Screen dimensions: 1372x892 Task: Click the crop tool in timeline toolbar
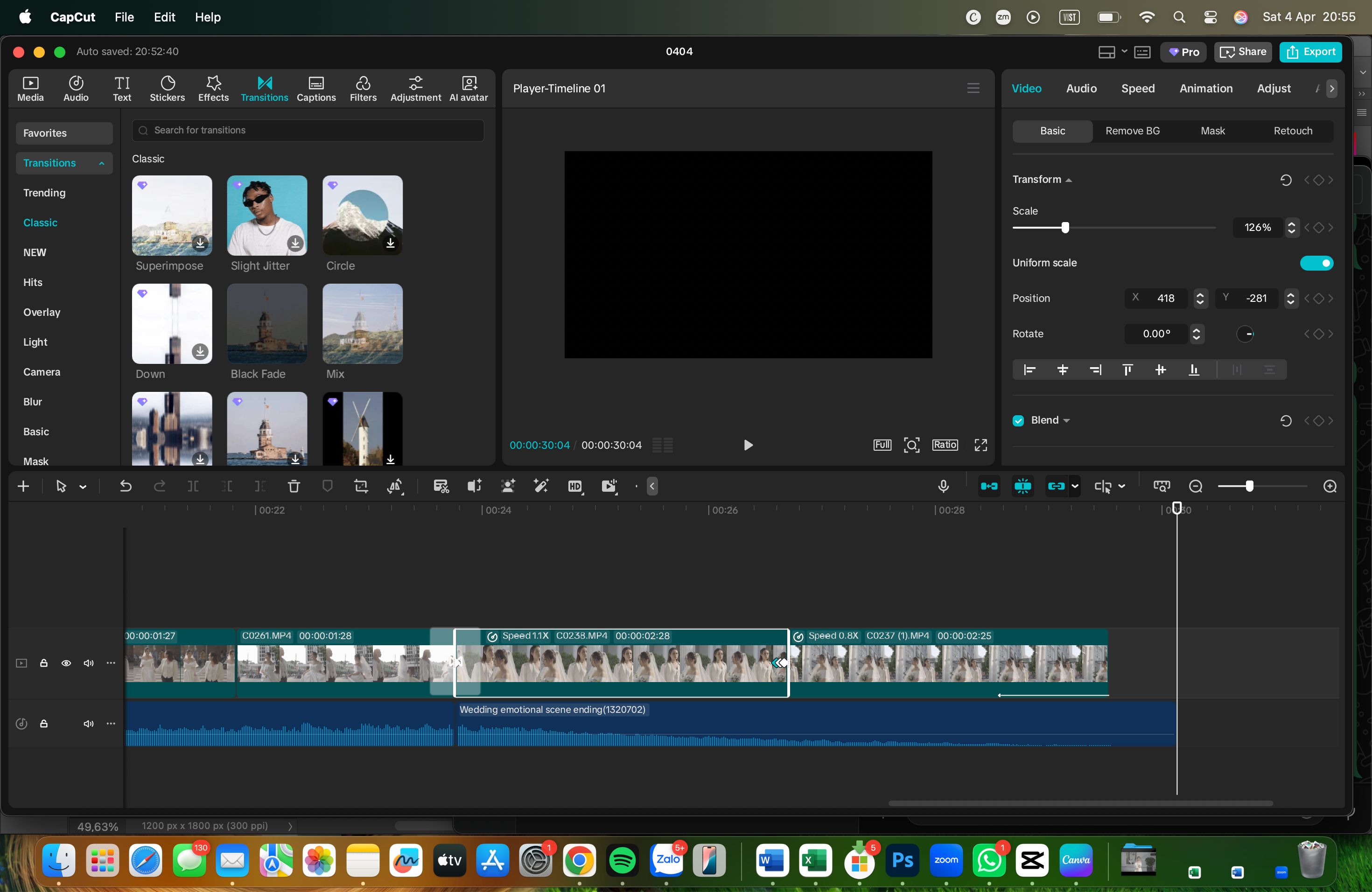pyautogui.click(x=361, y=486)
